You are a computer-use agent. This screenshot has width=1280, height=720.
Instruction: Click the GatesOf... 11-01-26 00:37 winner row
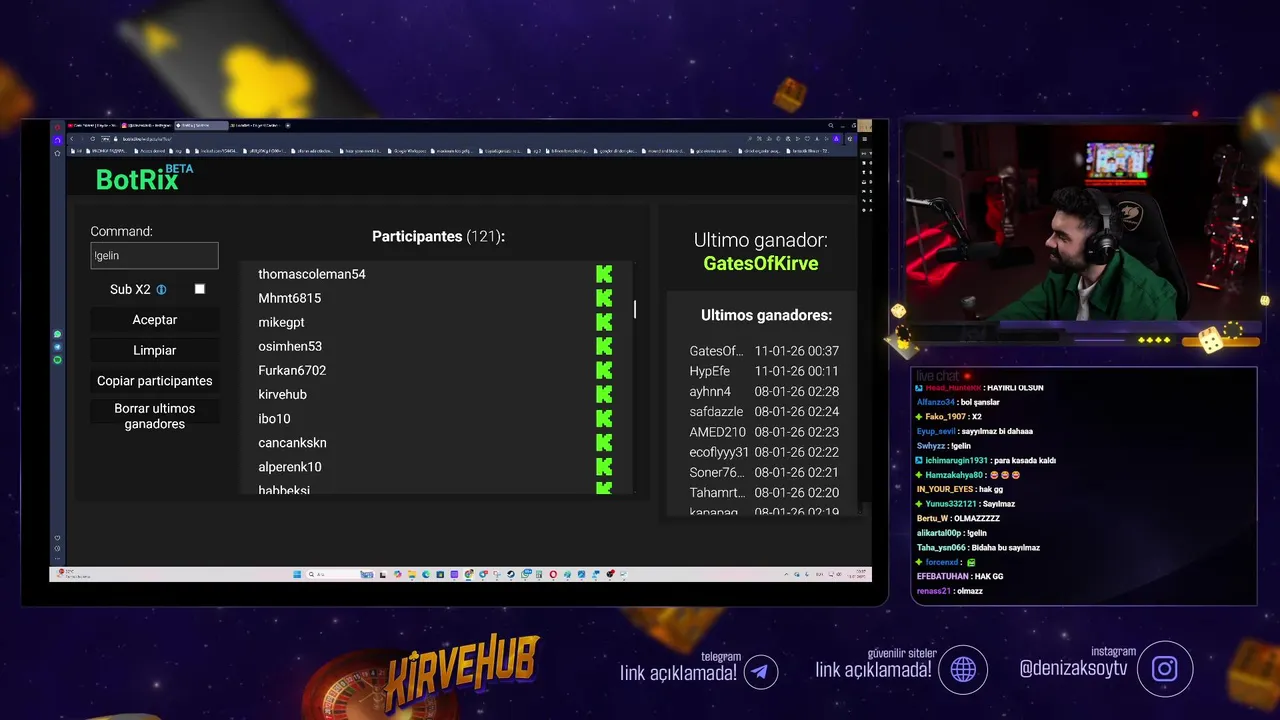click(764, 351)
